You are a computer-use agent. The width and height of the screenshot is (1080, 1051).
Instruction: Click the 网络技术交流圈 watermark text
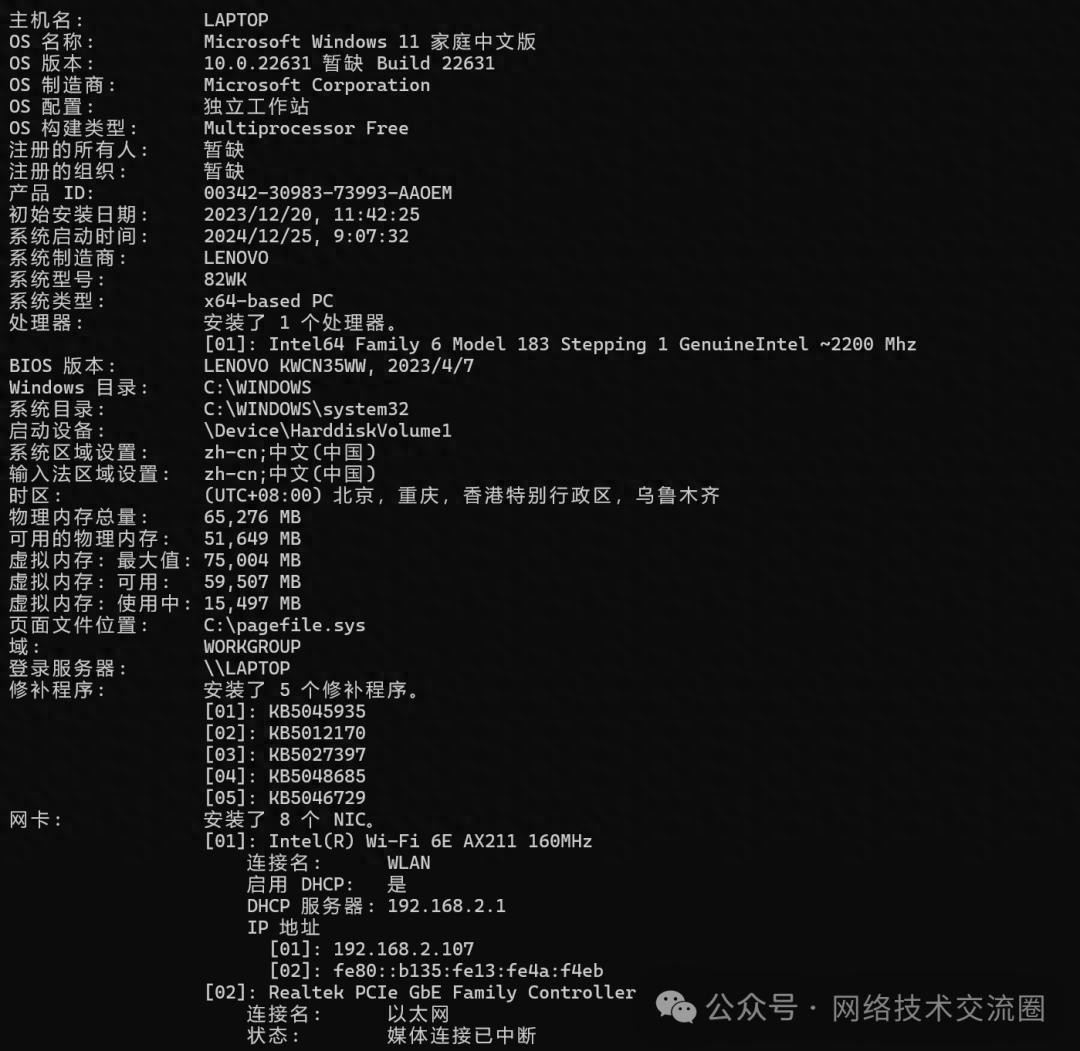pyautogui.click(x=938, y=1008)
